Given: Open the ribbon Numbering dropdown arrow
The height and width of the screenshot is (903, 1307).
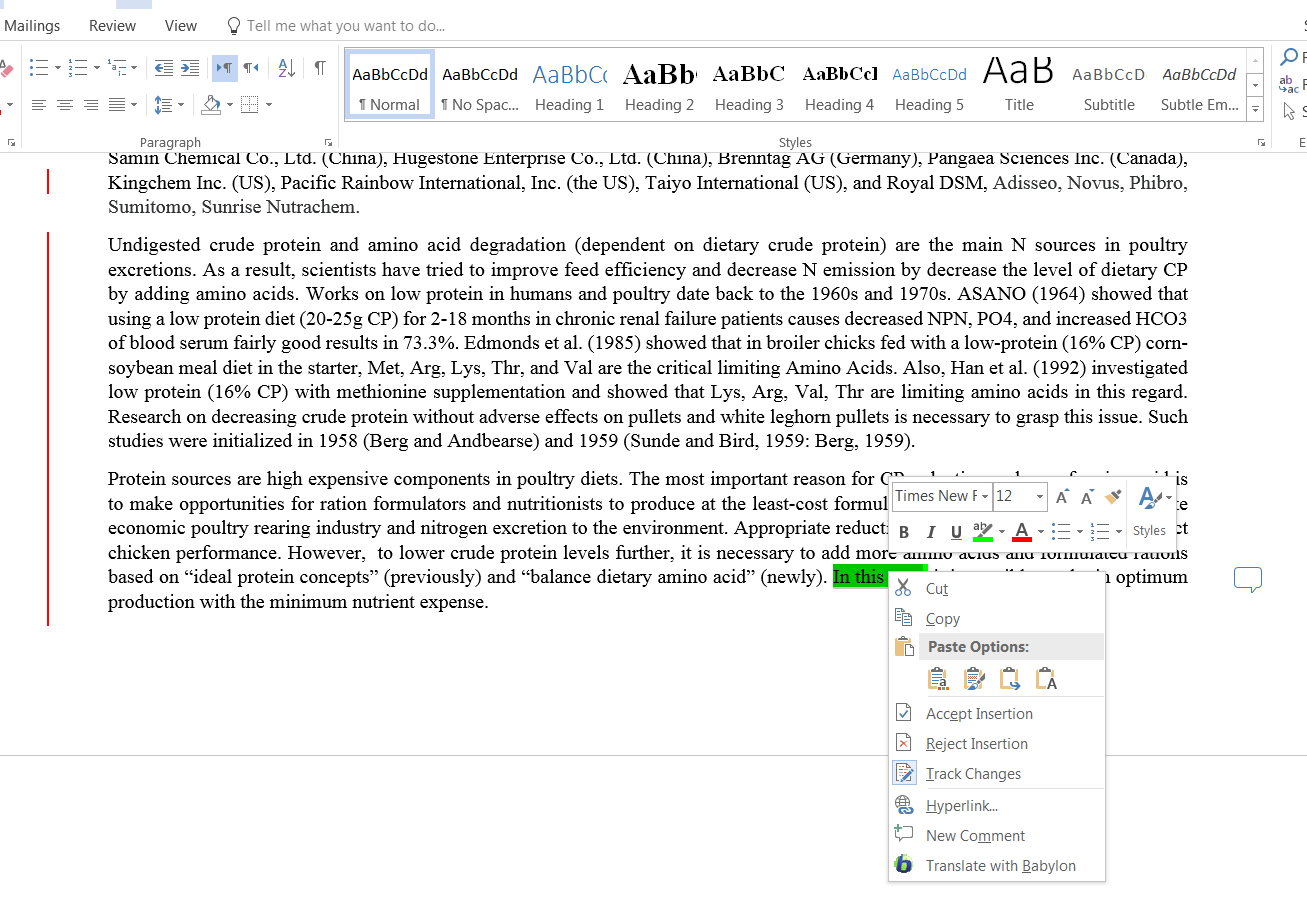Looking at the screenshot, I should 96,68.
